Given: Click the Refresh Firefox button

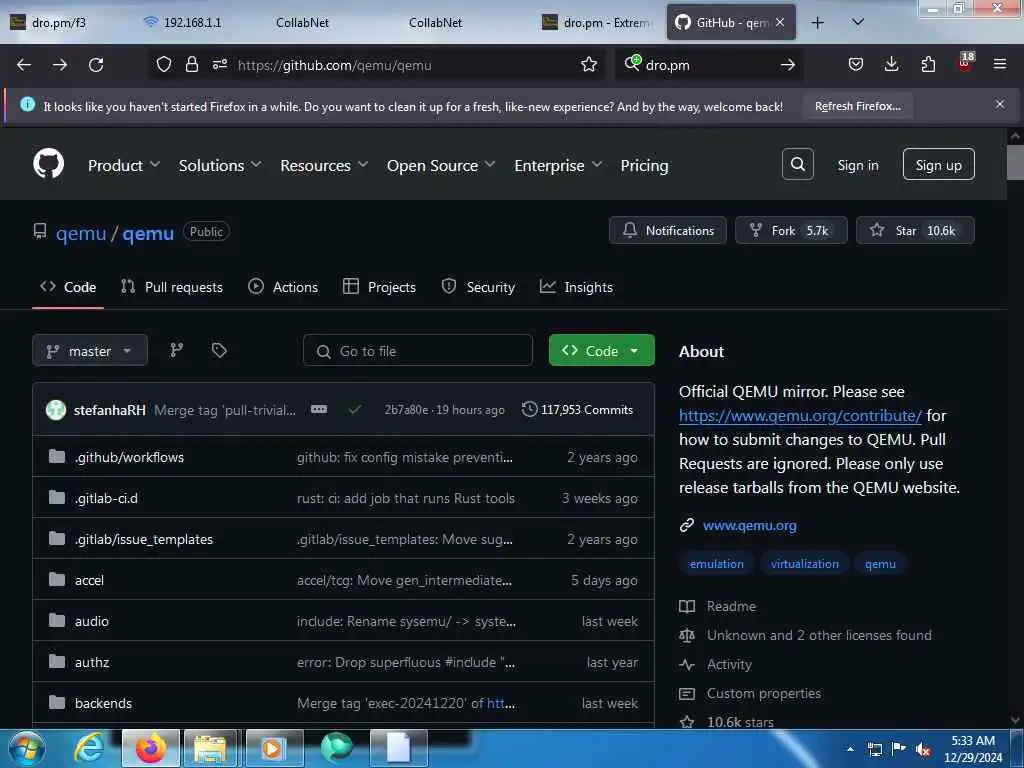Looking at the screenshot, I should click(x=857, y=106).
